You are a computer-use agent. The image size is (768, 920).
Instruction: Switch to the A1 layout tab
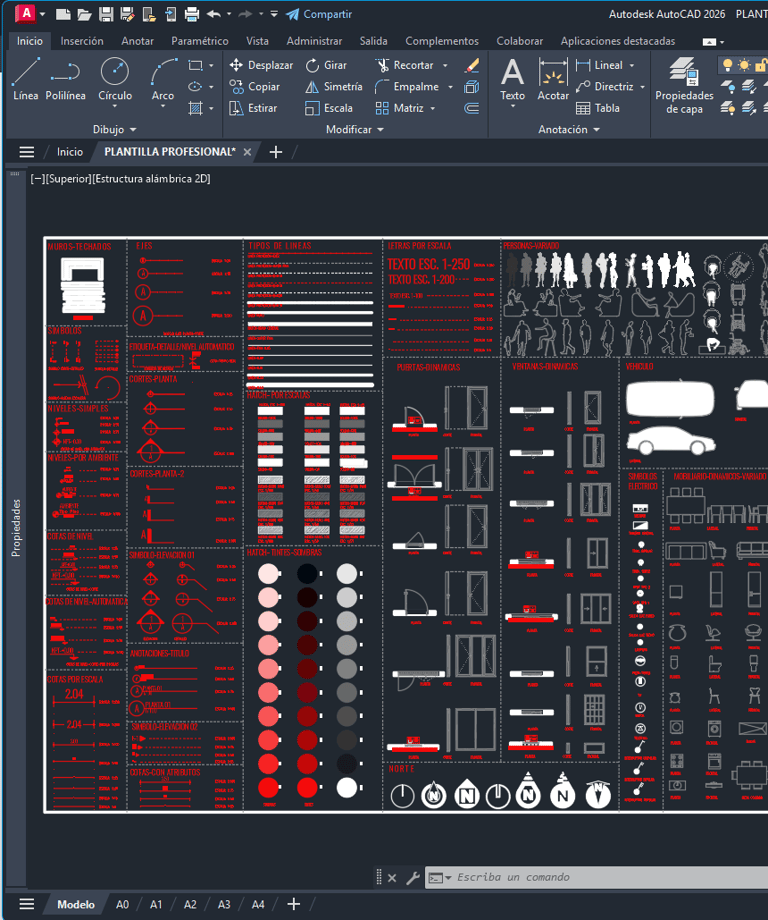tap(155, 904)
